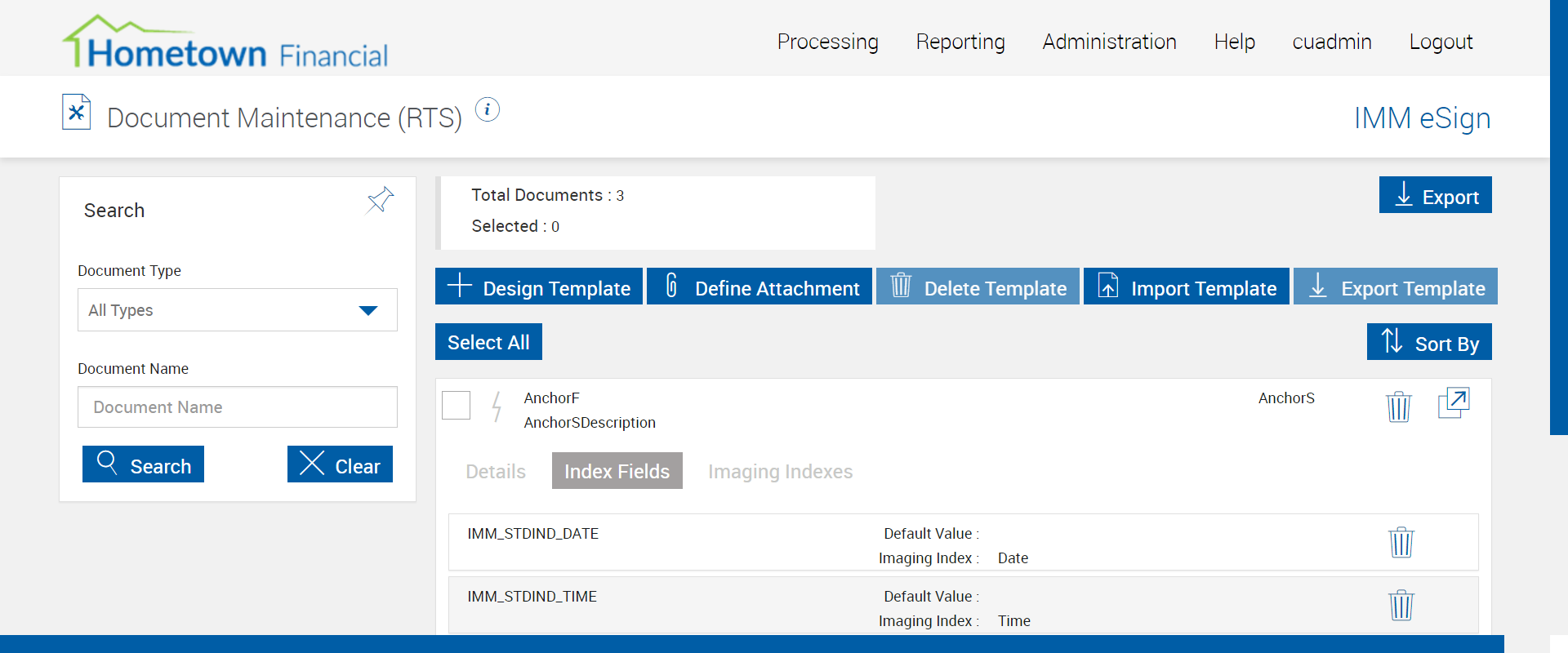Click the Import Template button
Viewport: 1568px width, 653px height.
click(1186, 287)
